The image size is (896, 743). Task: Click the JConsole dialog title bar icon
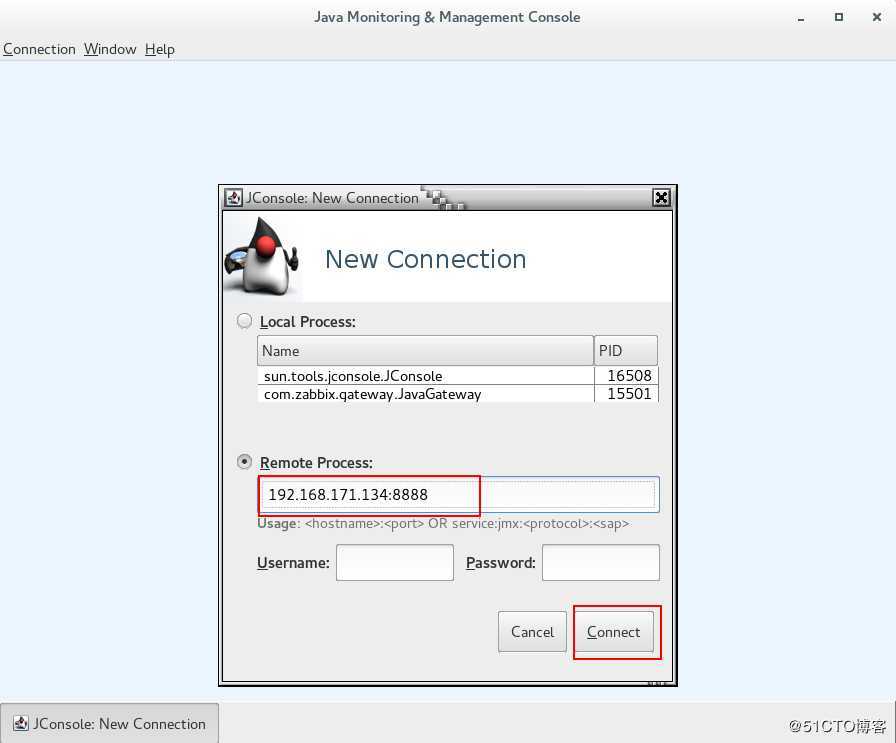point(233,198)
